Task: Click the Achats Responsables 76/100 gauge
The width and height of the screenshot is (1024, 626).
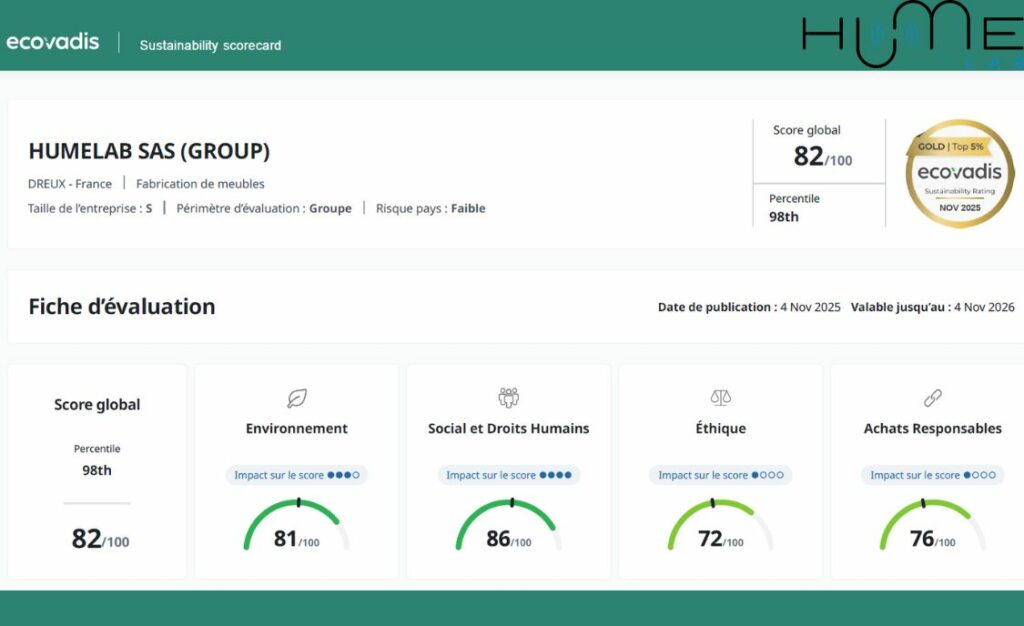Action: point(932,528)
